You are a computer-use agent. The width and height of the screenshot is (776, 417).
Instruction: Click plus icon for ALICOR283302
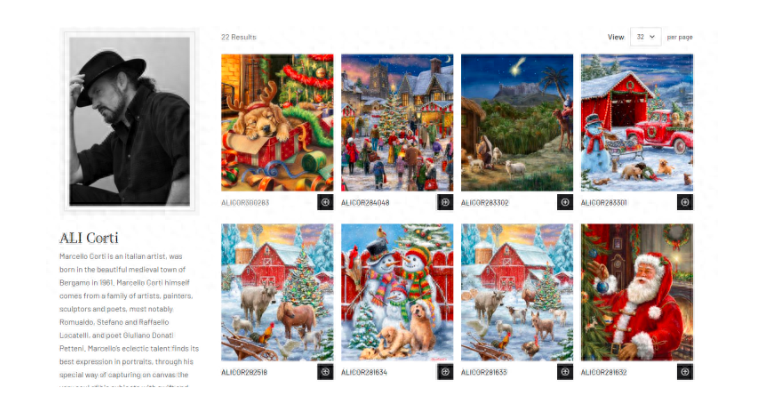coord(565,202)
